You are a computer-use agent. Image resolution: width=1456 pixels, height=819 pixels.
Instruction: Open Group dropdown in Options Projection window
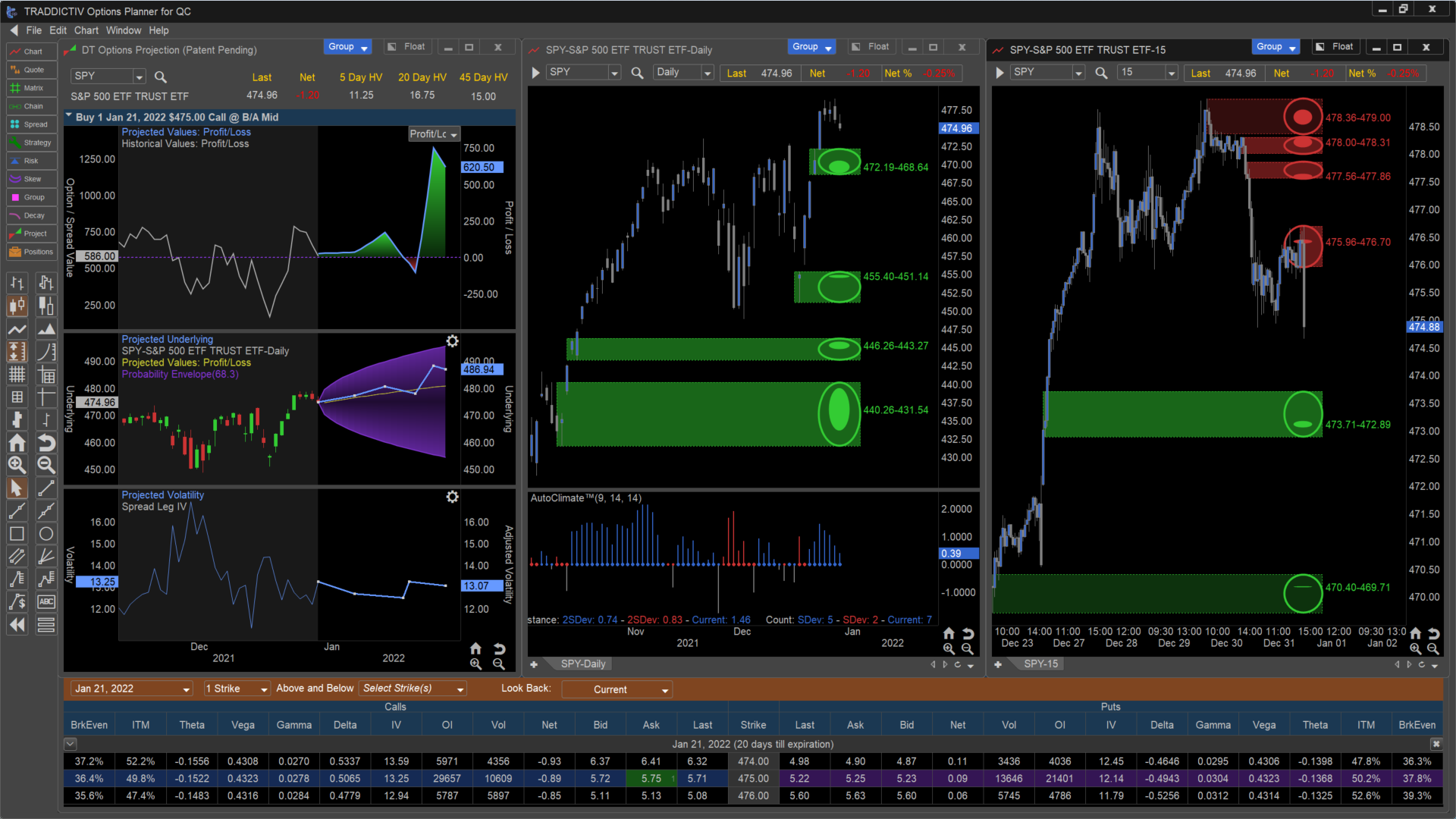pyautogui.click(x=348, y=47)
